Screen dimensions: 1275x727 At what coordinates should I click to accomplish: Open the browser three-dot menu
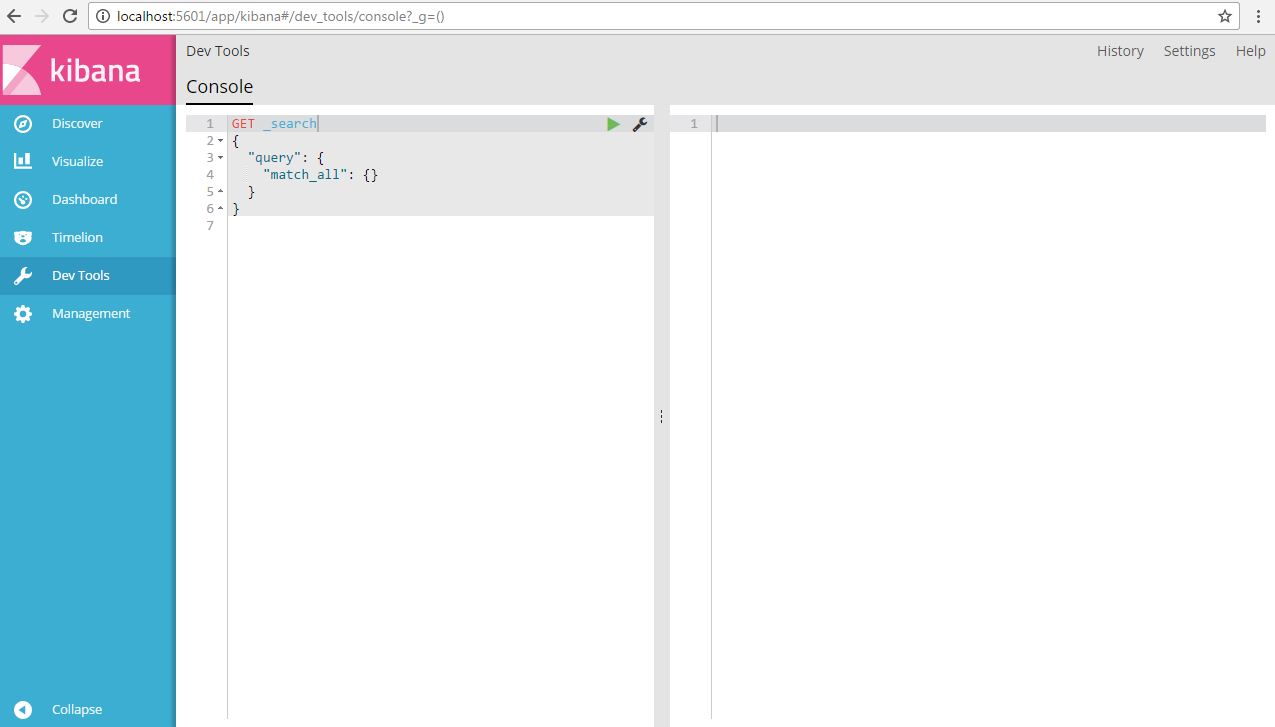point(1257,16)
